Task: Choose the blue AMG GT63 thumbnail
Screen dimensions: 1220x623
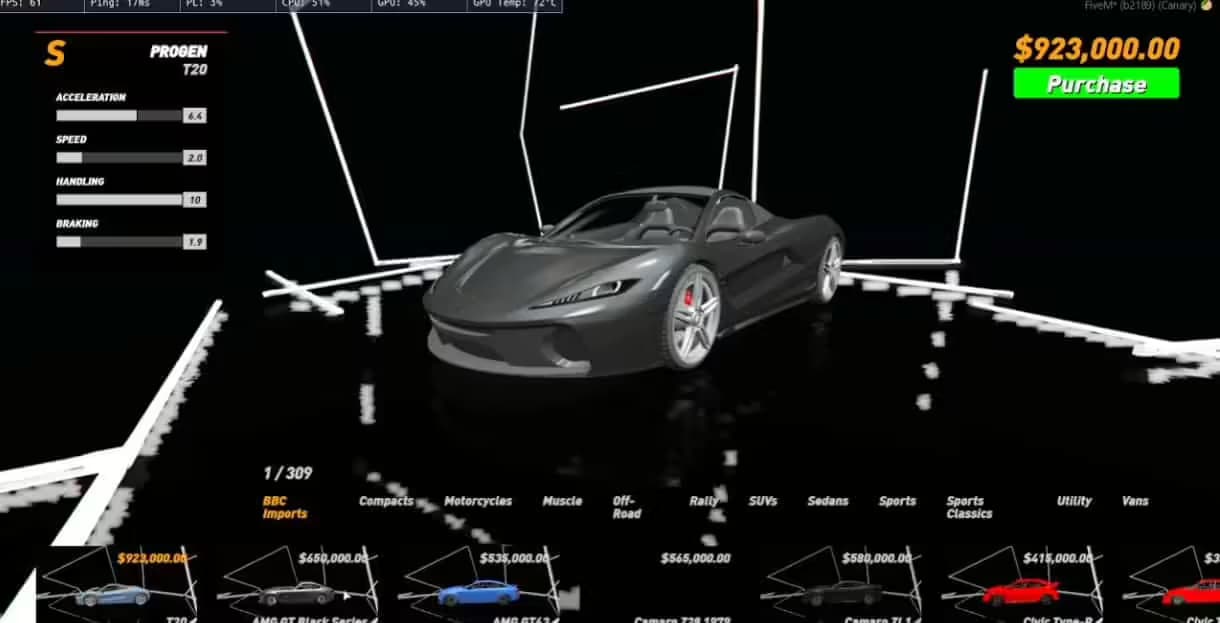Action: 478,592
